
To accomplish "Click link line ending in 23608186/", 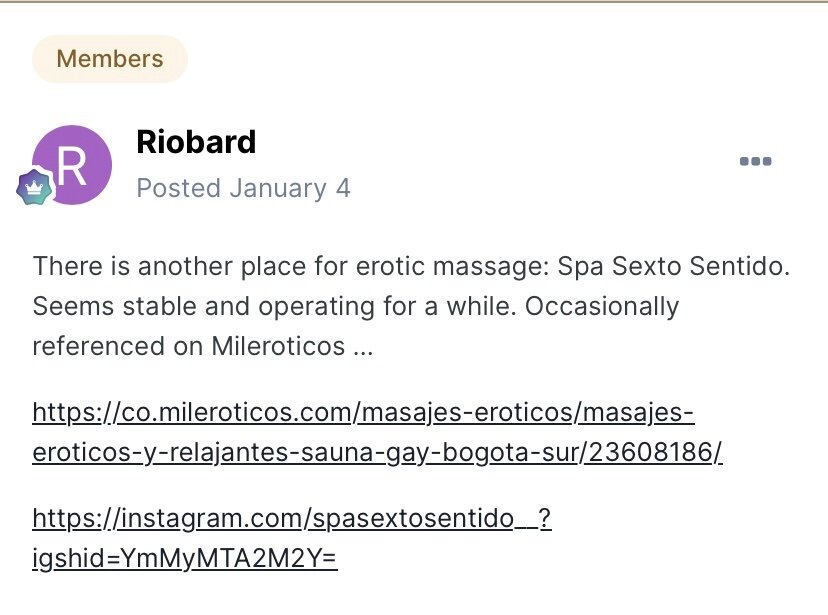I will coord(377,452).
